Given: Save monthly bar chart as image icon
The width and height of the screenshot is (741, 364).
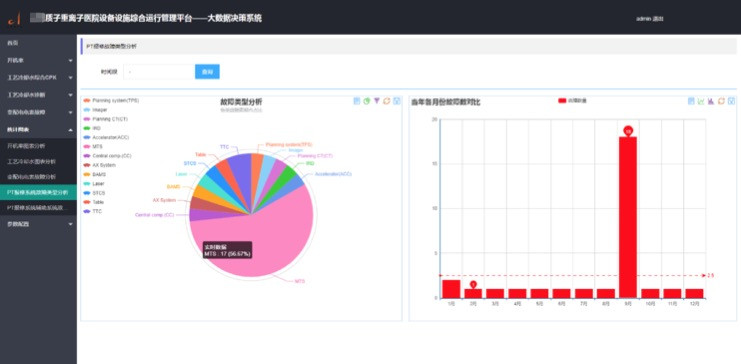Looking at the screenshot, I should tap(732, 101).
